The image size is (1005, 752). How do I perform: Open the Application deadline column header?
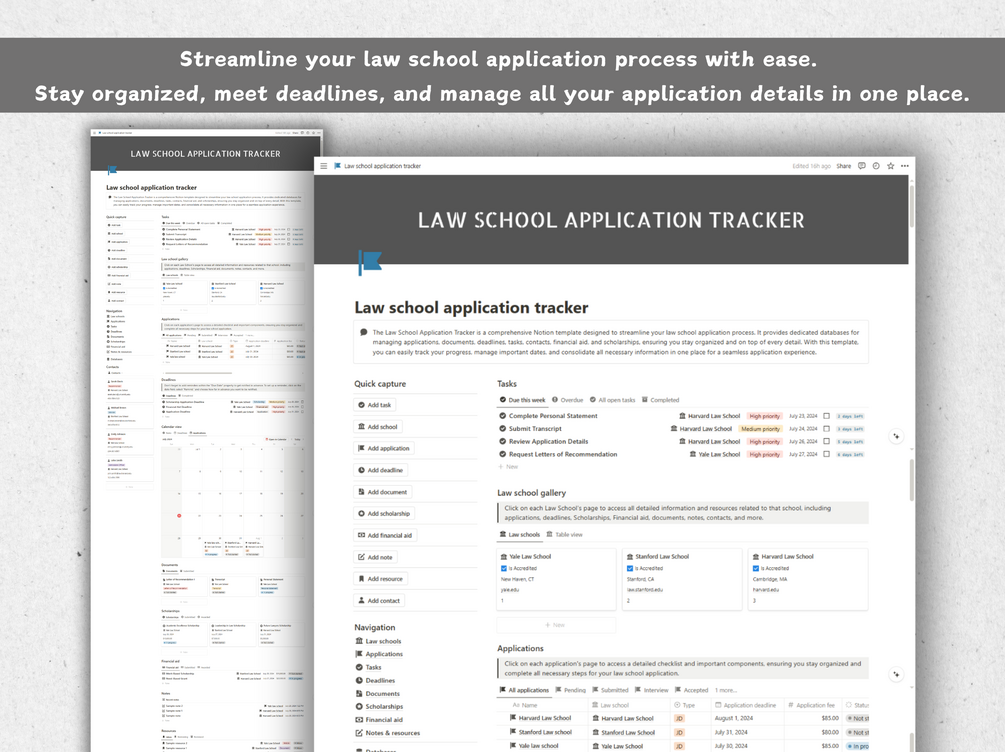pyautogui.click(x=745, y=705)
